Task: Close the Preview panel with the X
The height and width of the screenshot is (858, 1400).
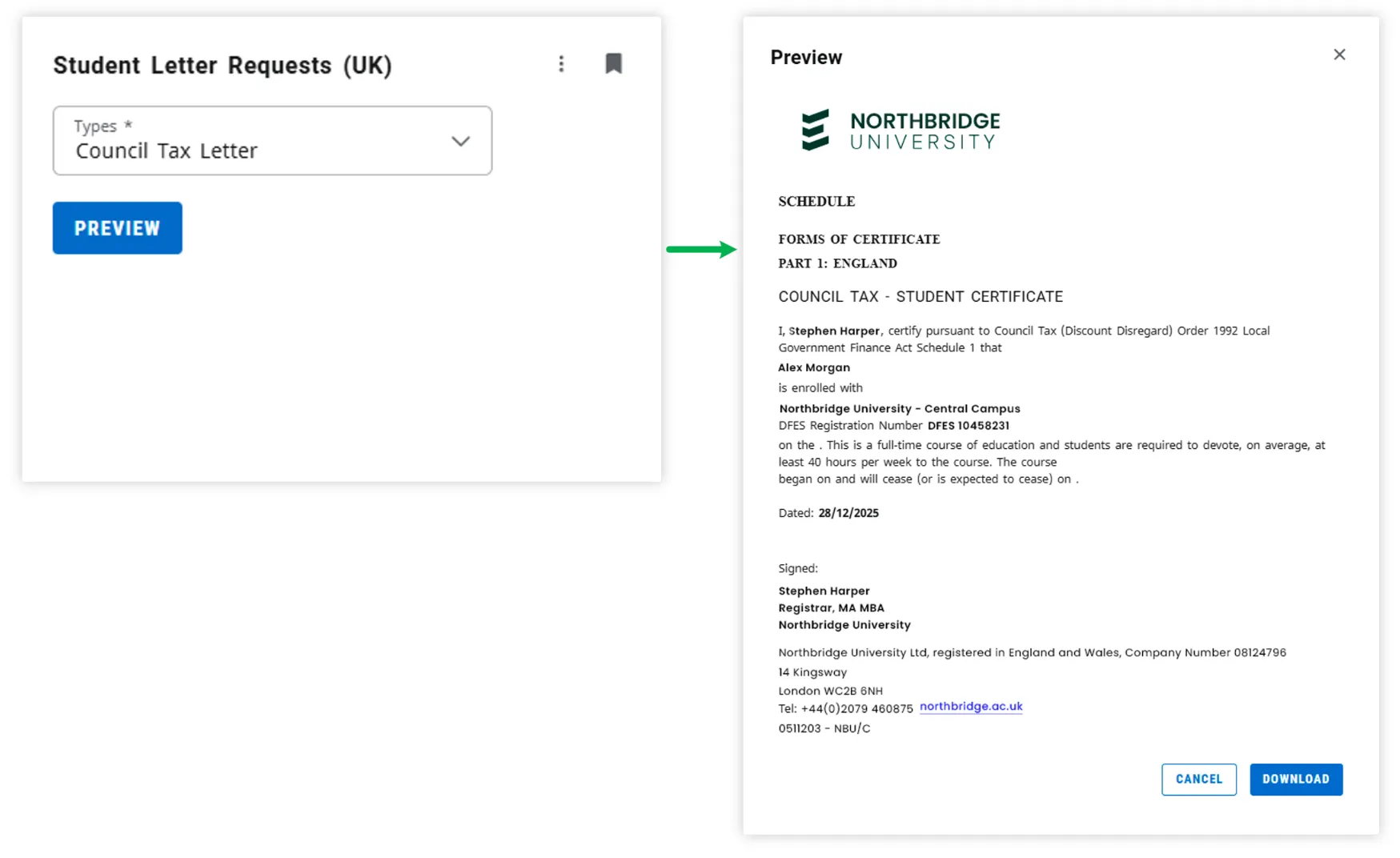Action: (1339, 54)
